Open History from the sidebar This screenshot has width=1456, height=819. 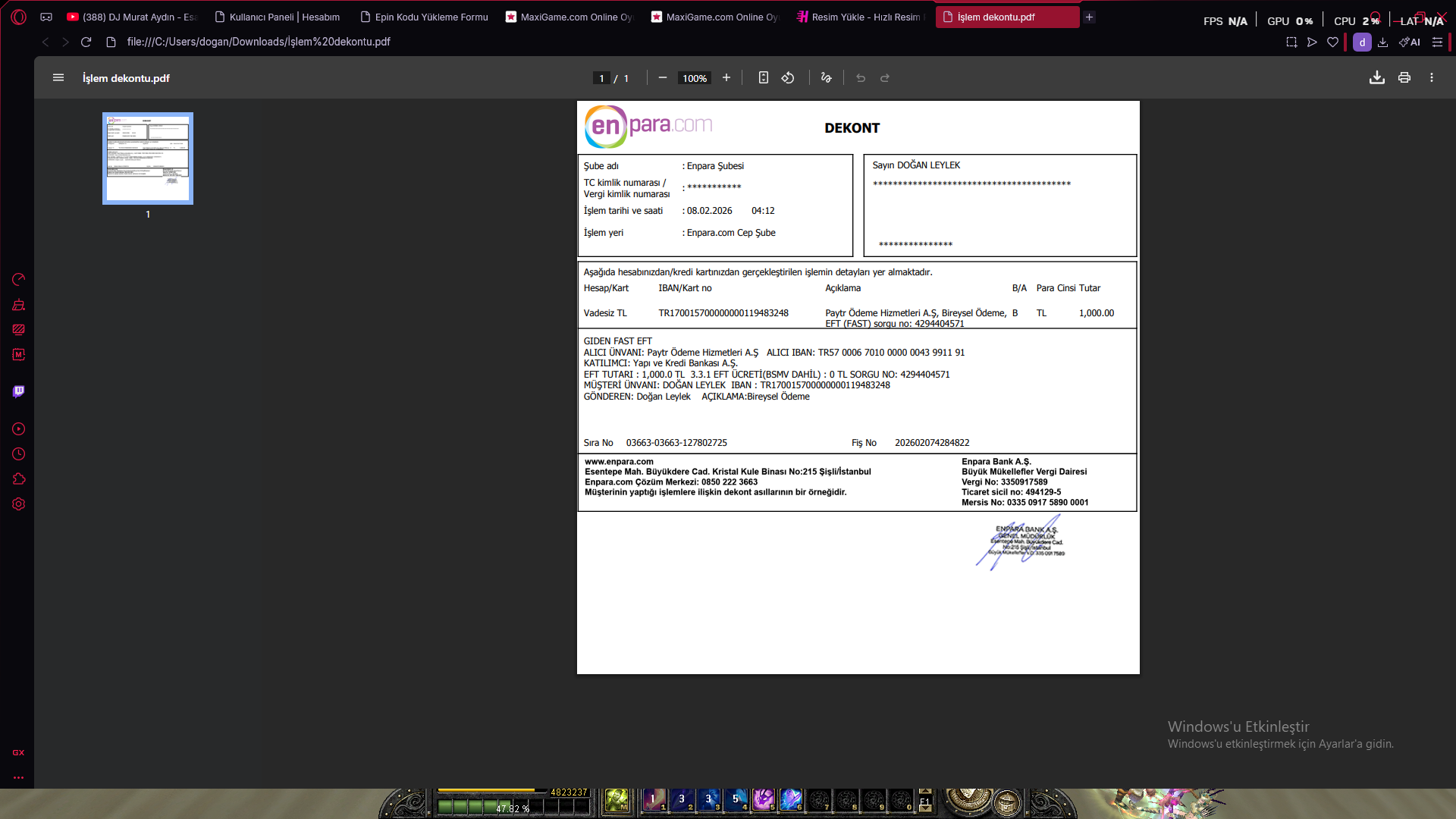point(19,454)
